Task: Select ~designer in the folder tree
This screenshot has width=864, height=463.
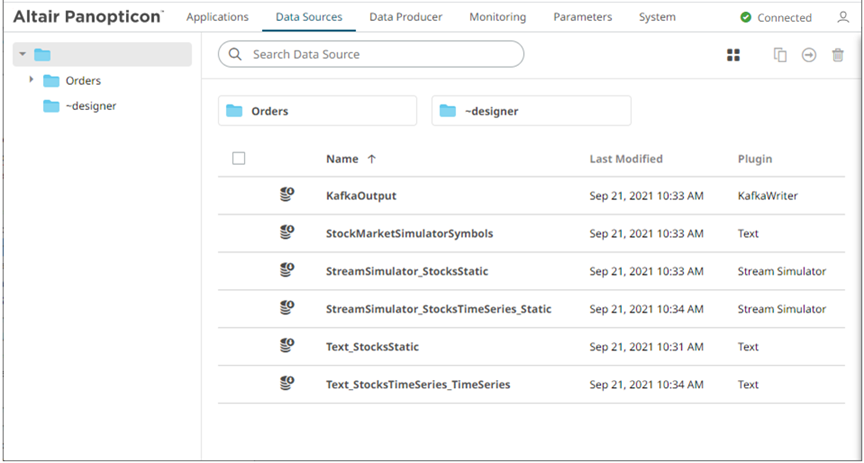Action: [x=90, y=106]
